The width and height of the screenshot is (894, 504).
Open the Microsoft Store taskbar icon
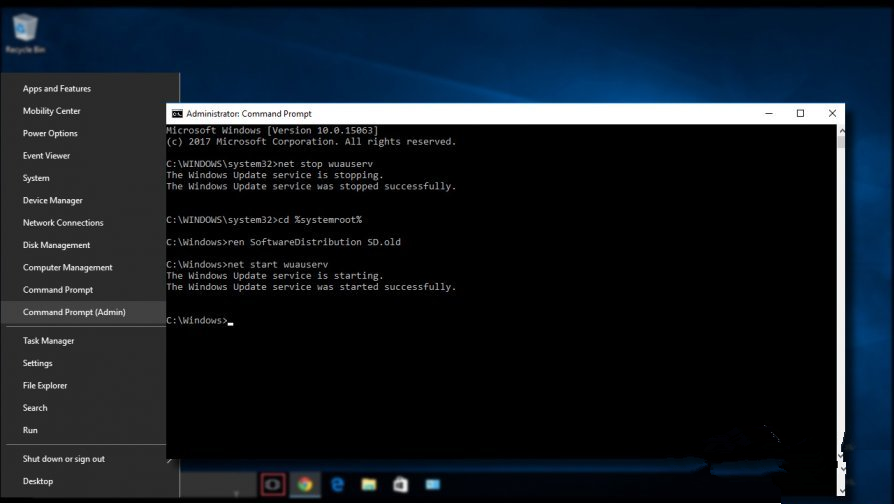click(401, 485)
